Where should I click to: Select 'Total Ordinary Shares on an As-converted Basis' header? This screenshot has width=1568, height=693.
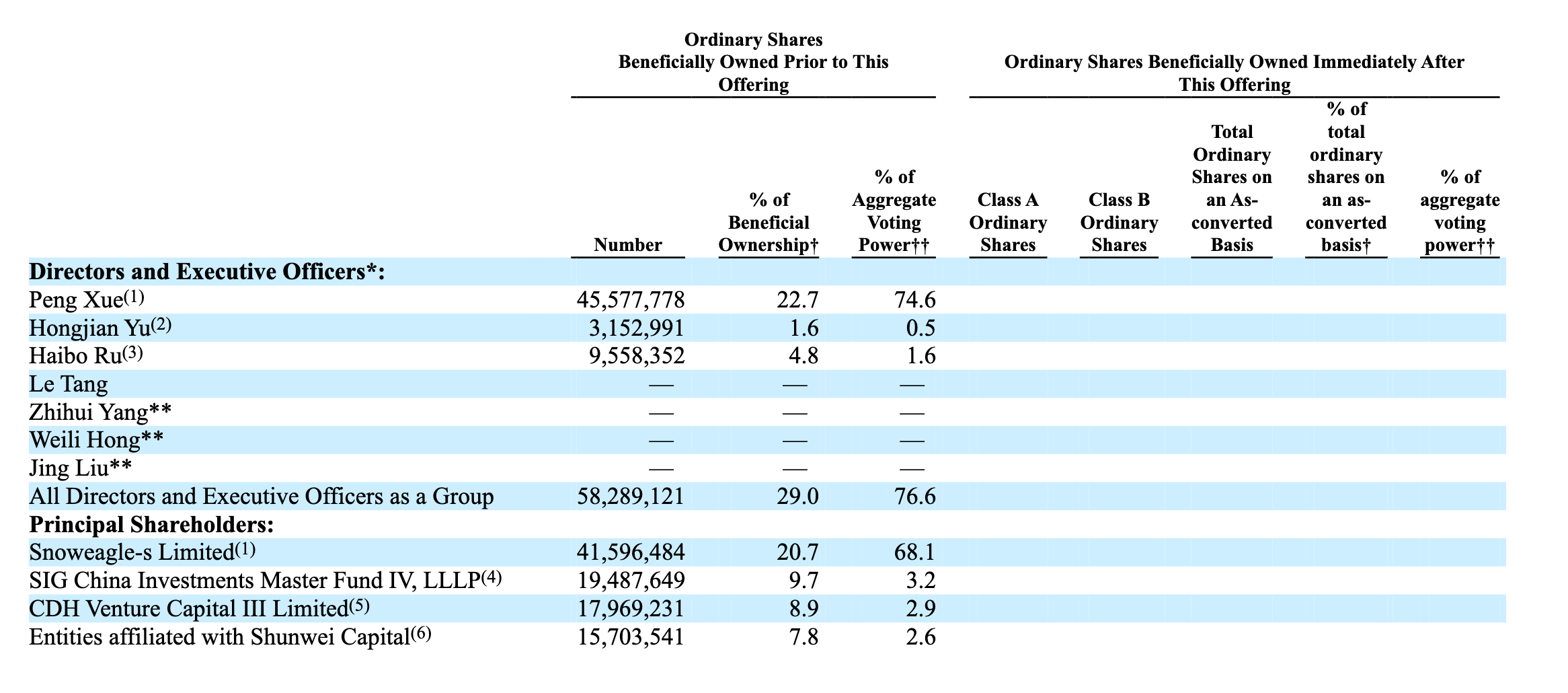pyautogui.click(x=1232, y=188)
